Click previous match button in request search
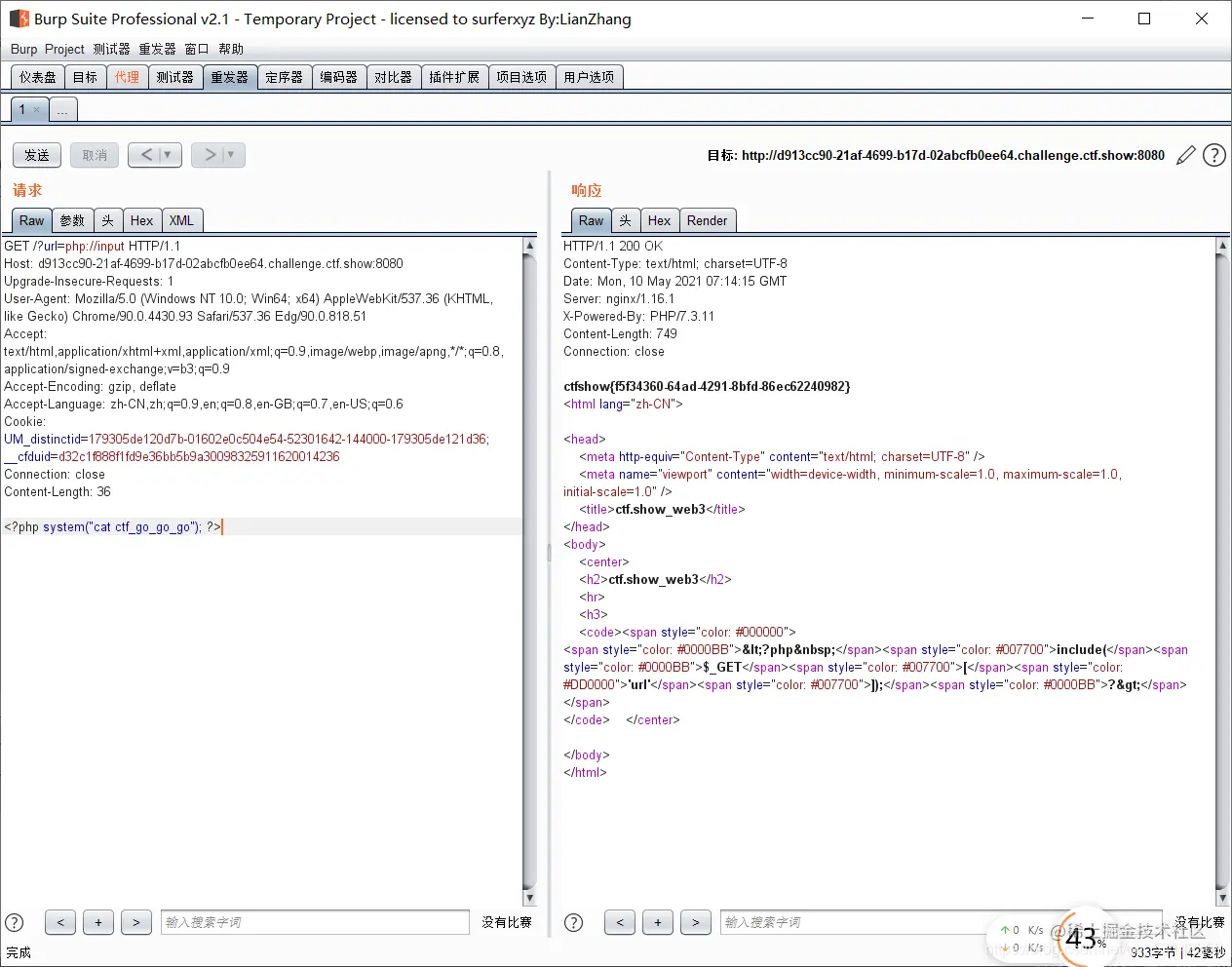 pos(60,922)
